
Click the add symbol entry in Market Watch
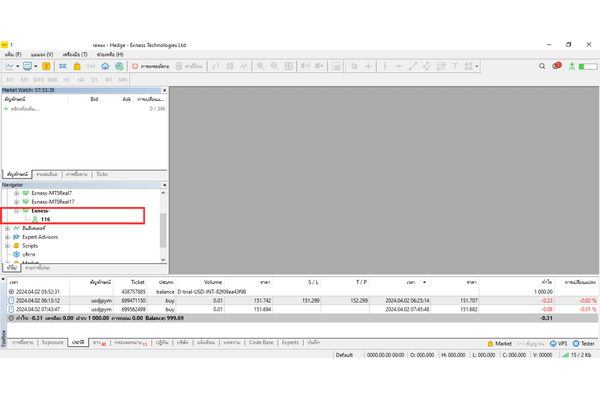coord(30,108)
